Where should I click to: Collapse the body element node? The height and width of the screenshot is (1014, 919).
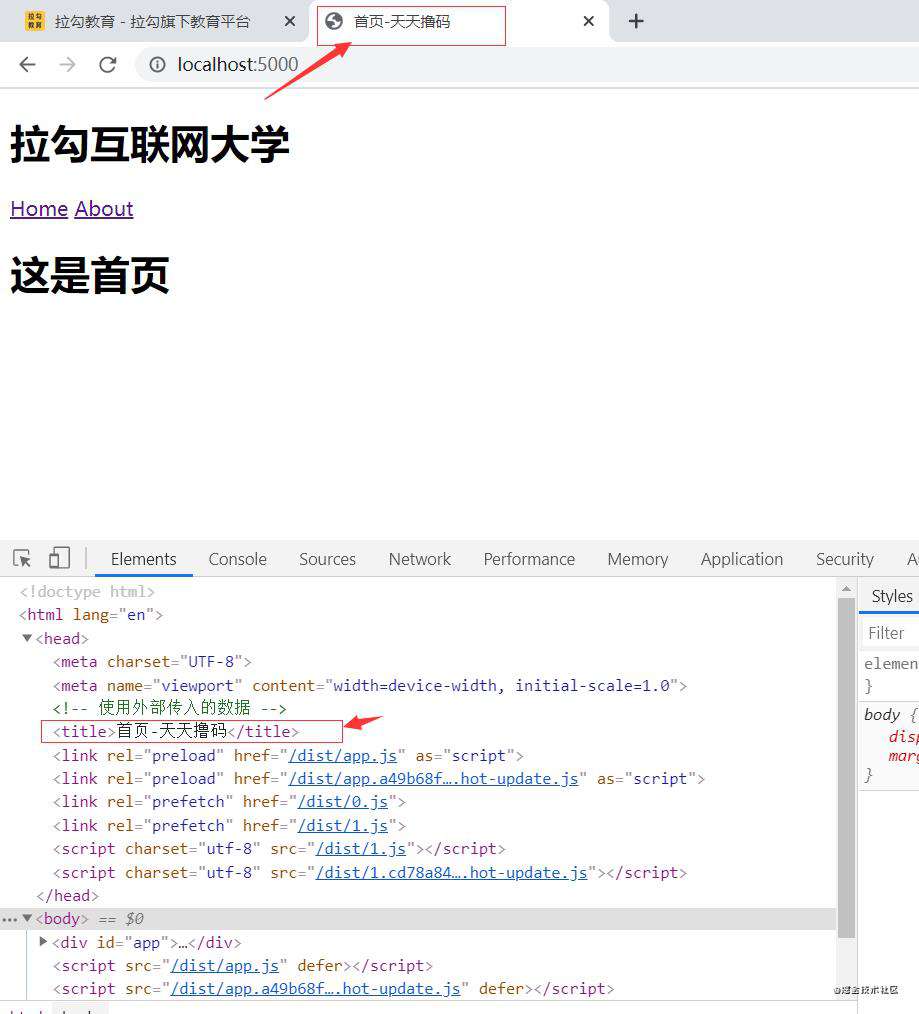27,918
